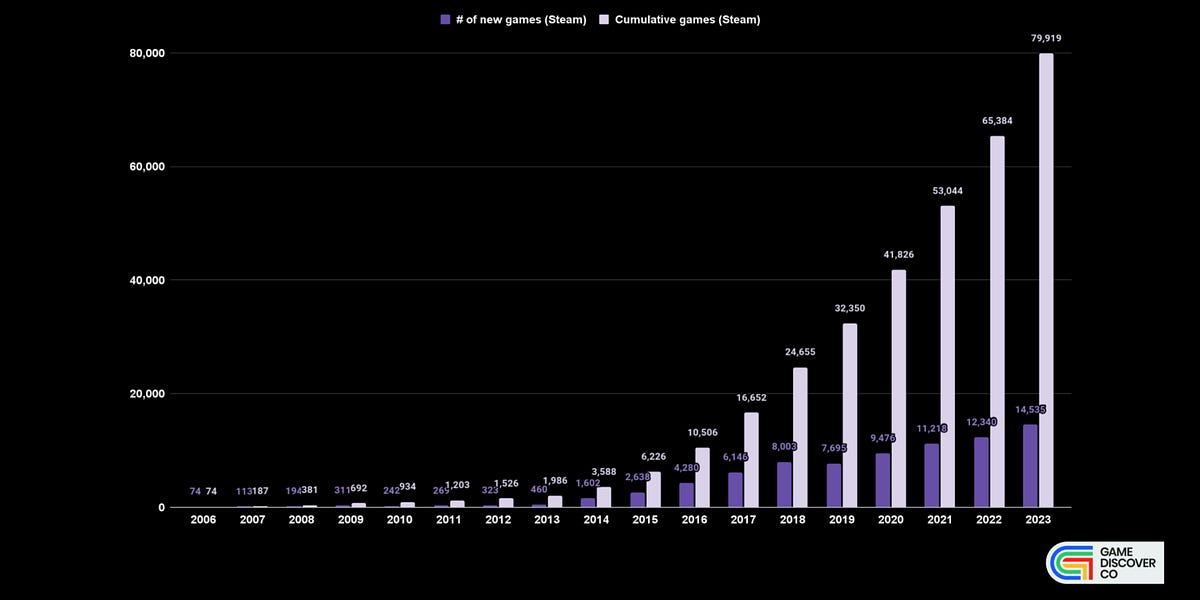This screenshot has width=1200, height=600.
Task: Click the 4,280 new games label
Action: (x=686, y=467)
